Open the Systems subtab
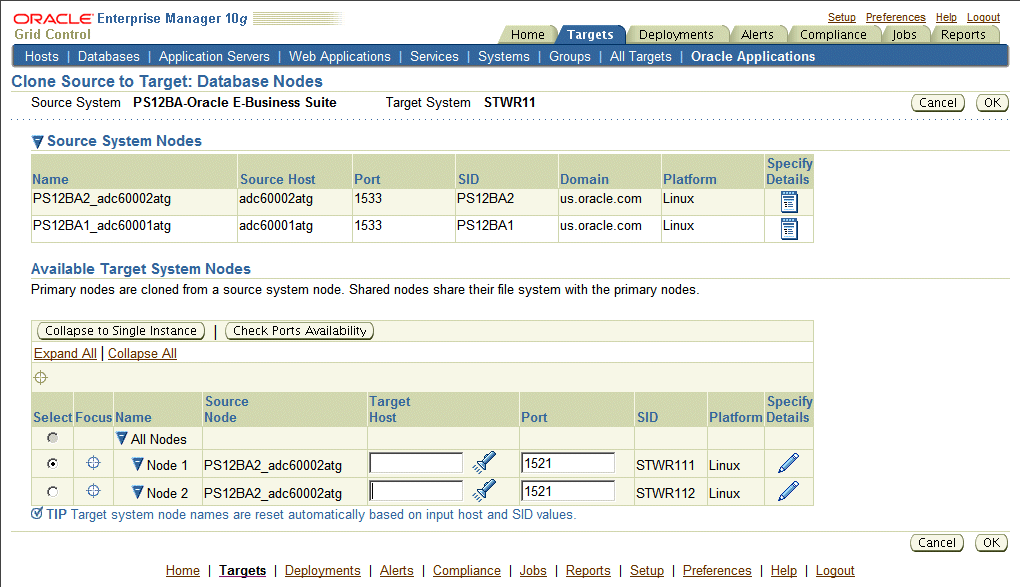Screen dimensions: 1020x587 (503, 57)
